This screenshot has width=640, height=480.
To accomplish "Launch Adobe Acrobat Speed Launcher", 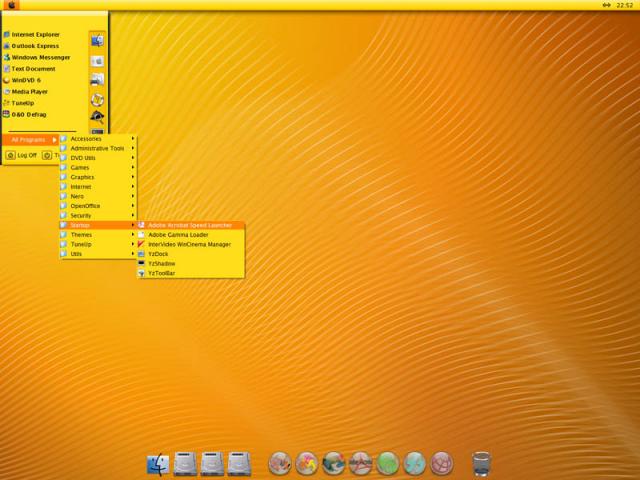I will pos(191,225).
